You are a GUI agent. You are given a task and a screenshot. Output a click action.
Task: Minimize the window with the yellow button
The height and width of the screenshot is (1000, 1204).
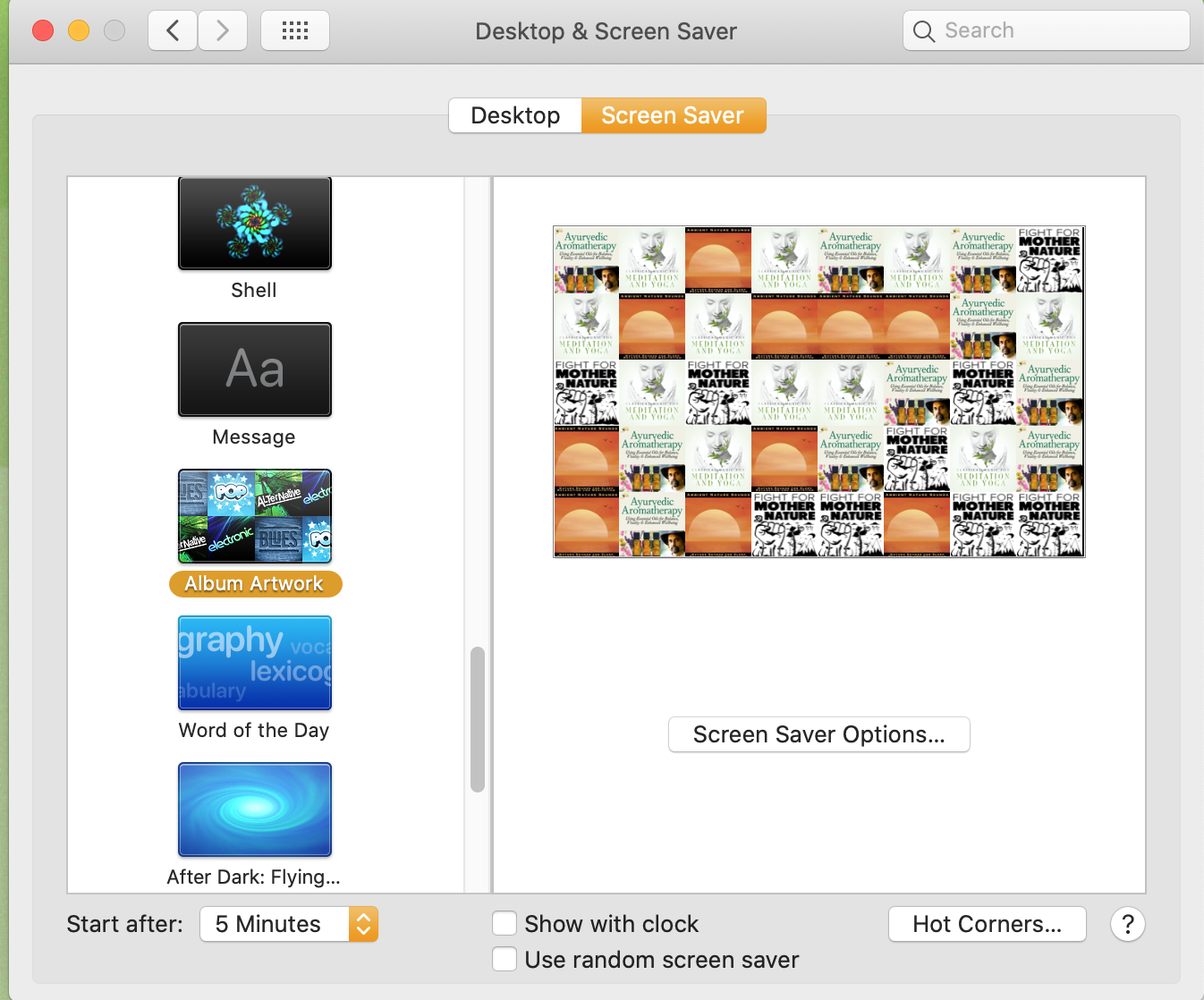click(x=79, y=31)
